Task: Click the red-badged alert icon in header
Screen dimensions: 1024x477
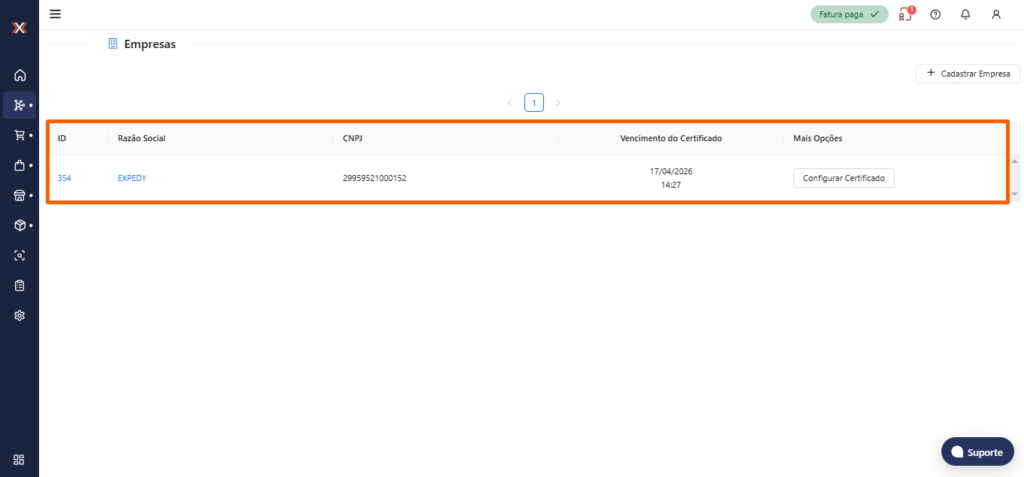Action: [x=905, y=14]
